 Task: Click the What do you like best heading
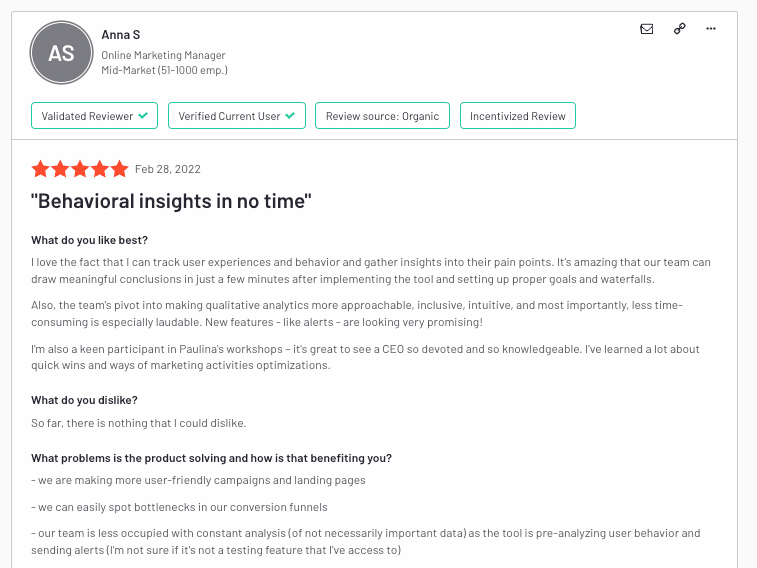coord(89,240)
